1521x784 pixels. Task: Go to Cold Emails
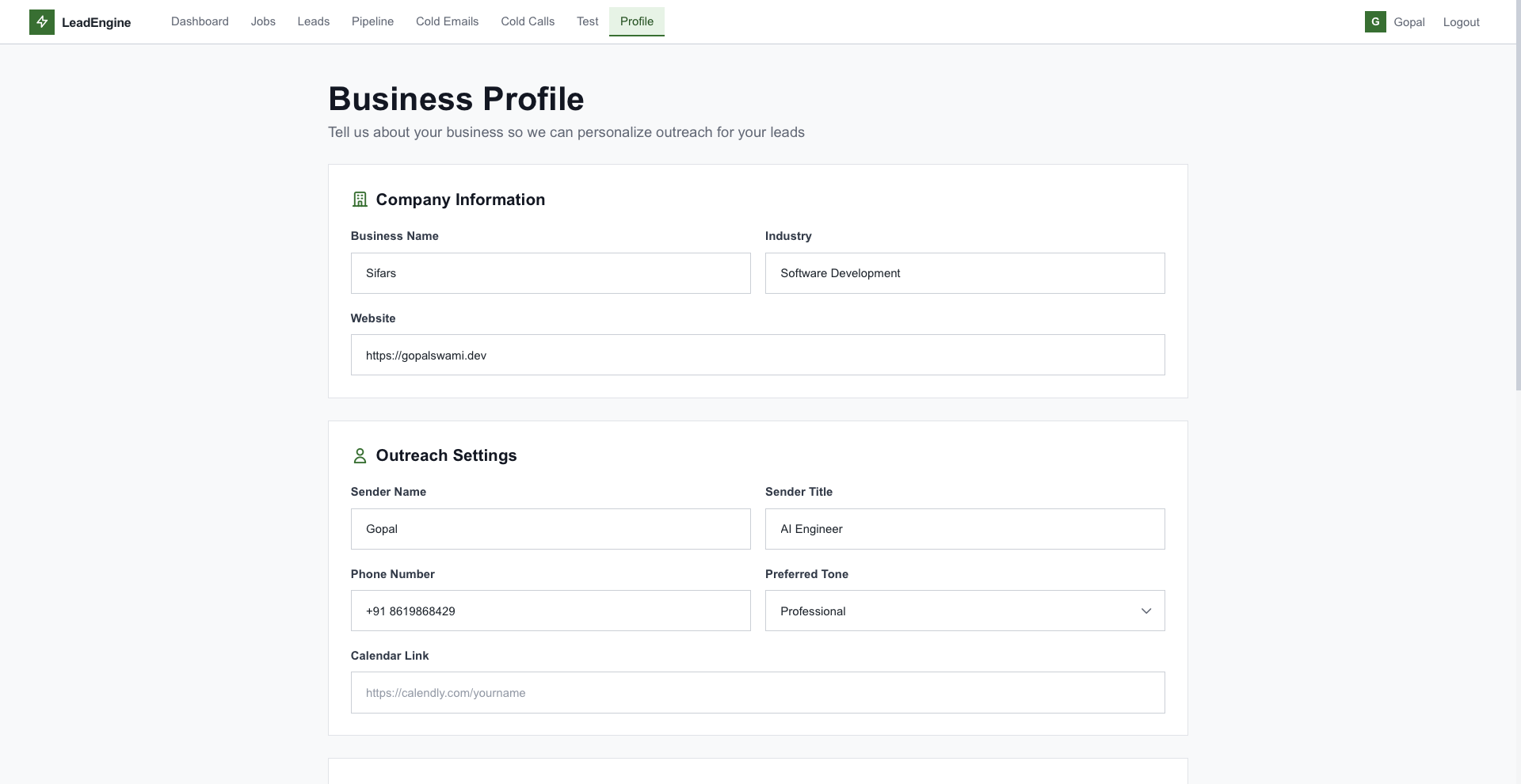(x=447, y=21)
